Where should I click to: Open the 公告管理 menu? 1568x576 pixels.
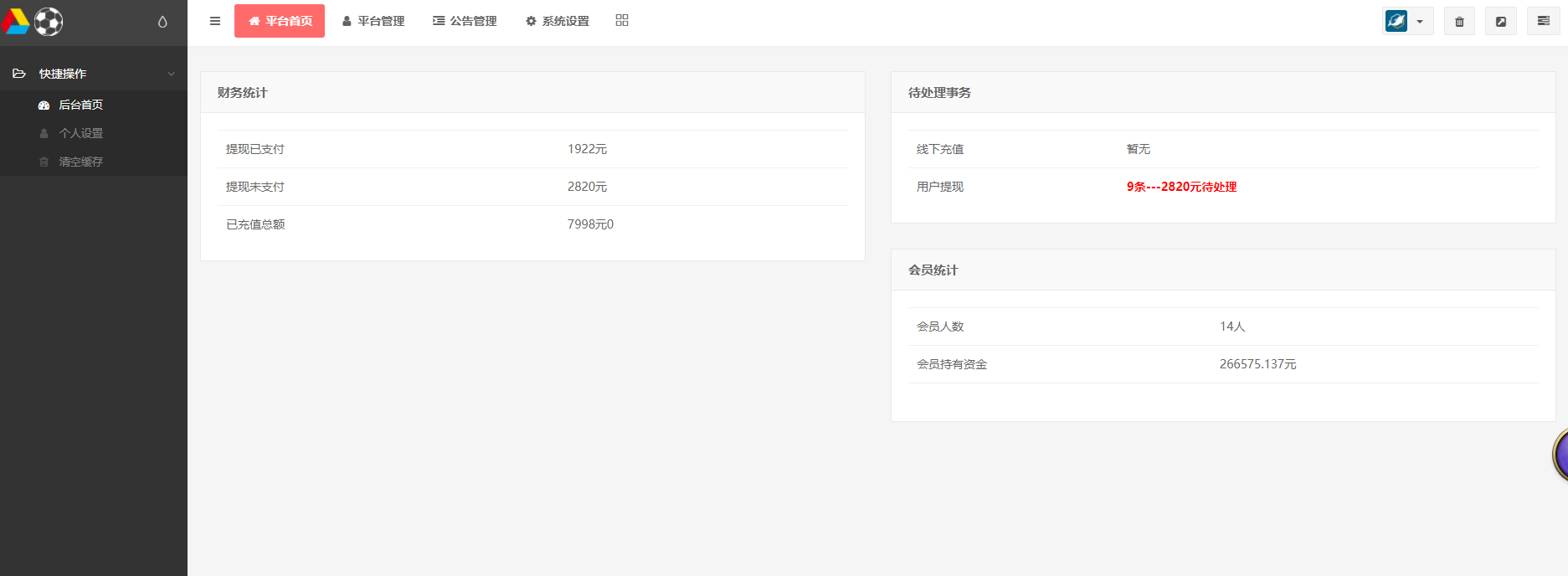[465, 21]
